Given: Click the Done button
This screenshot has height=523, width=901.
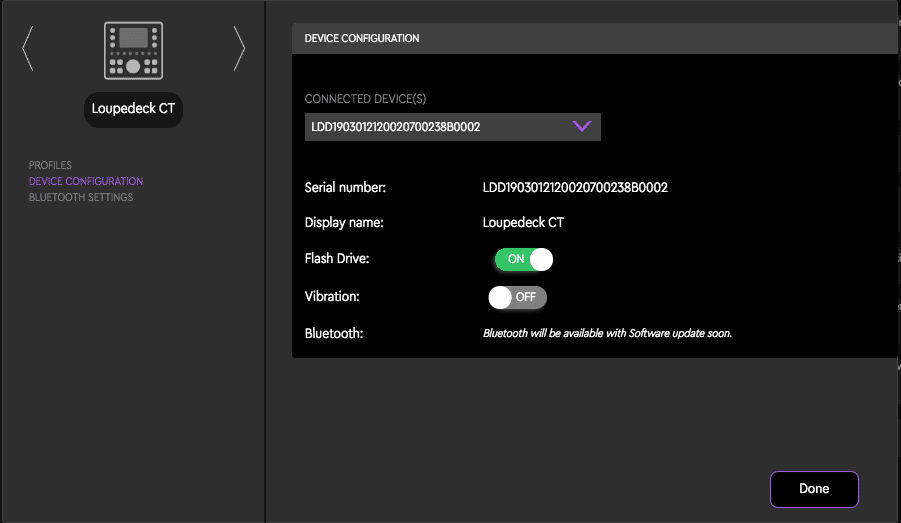Looking at the screenshot, I should point(814,489).
